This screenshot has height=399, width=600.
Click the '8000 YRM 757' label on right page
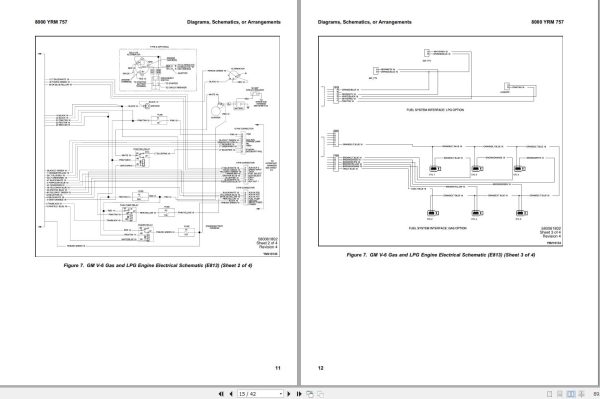pyautogui.click(x=547, y=22)
